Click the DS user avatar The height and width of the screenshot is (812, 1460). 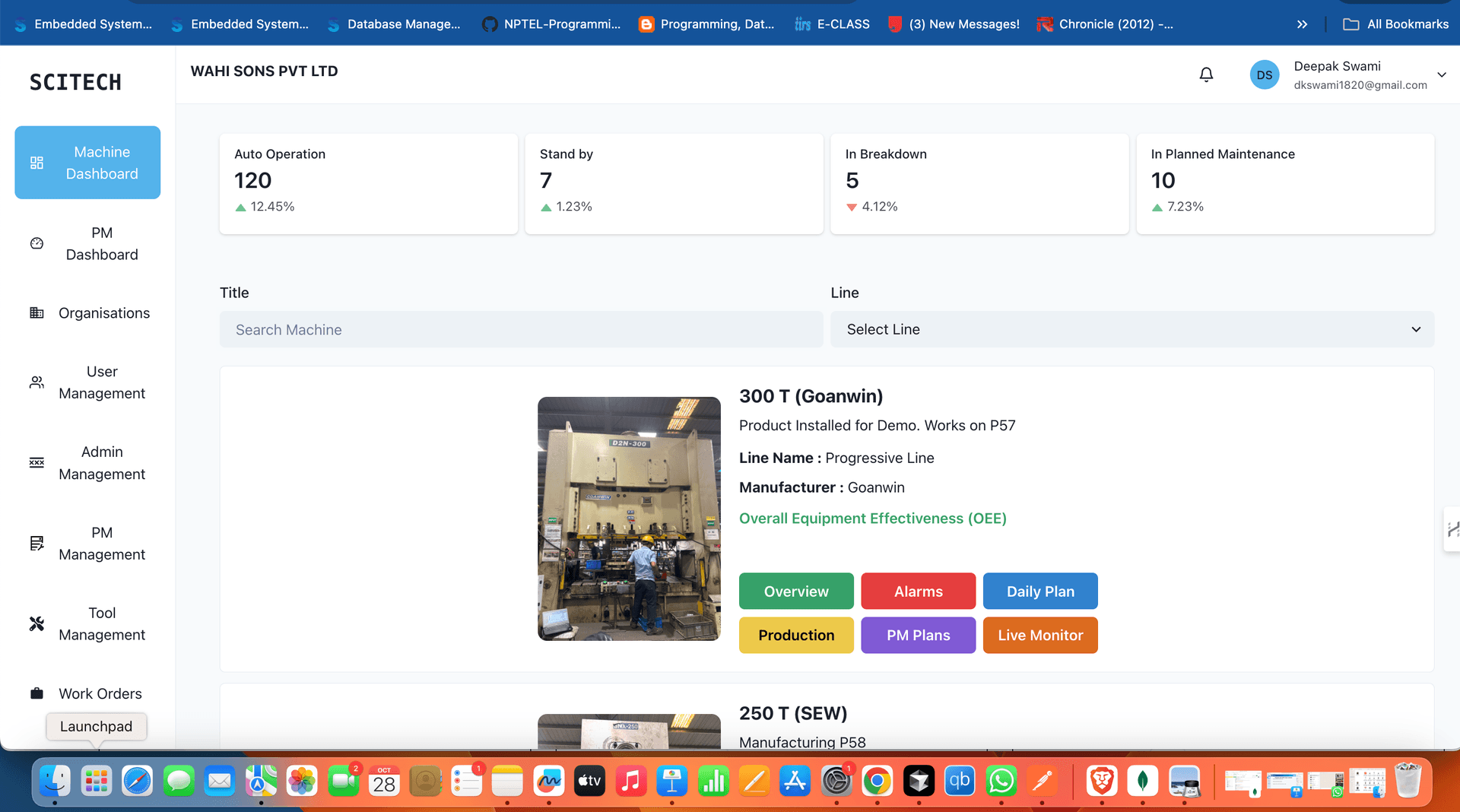(1265, 75)
